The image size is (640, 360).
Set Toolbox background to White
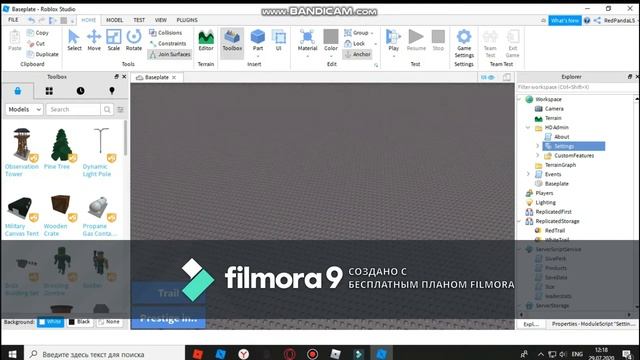pos(50,322)
